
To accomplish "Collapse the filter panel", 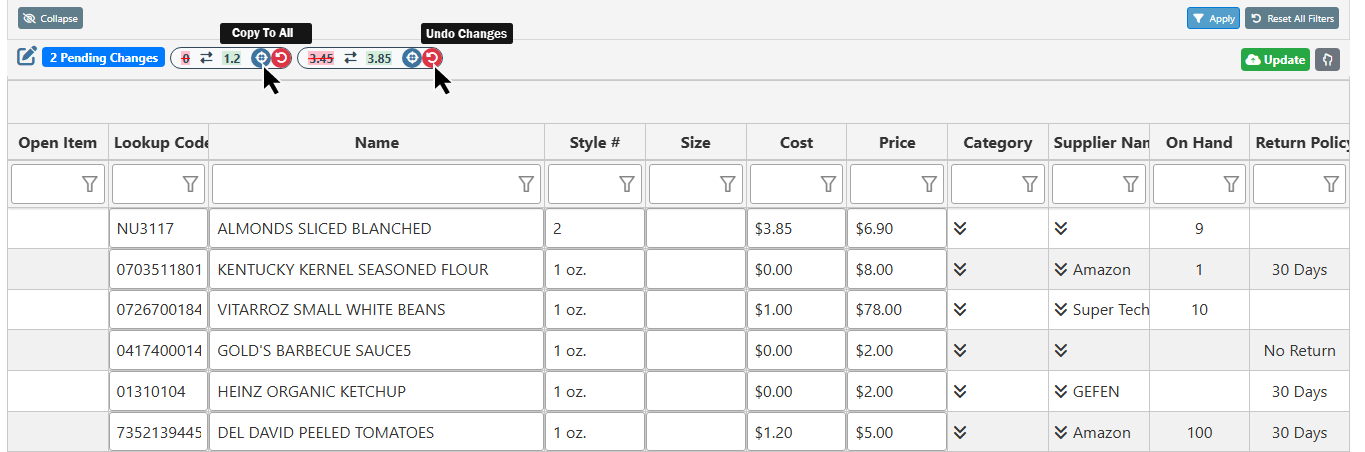I will click(x=50, y=18).
